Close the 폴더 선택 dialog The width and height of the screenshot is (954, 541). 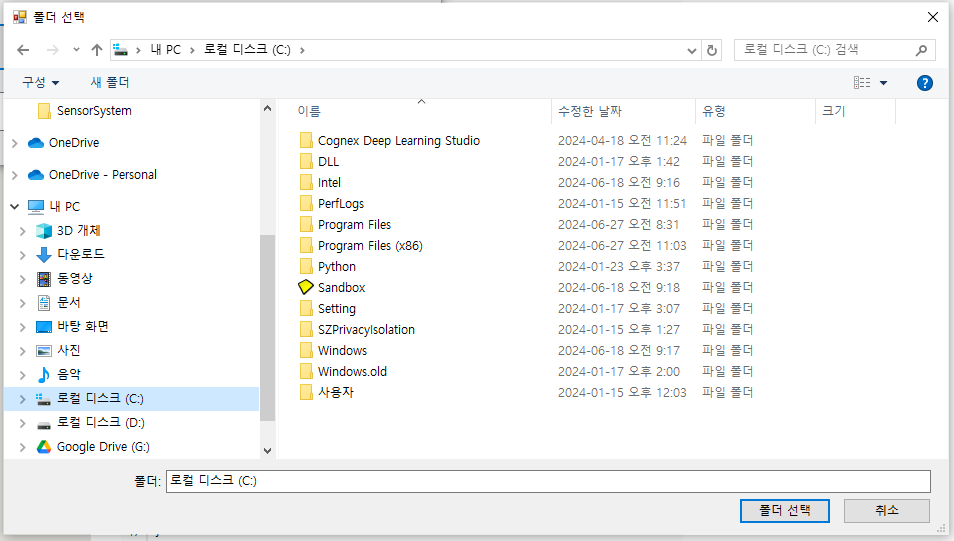point(933,17)
